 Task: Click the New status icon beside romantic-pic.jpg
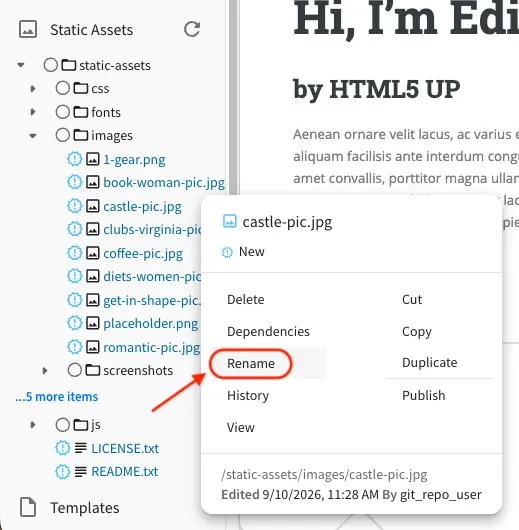pos(74,347)
